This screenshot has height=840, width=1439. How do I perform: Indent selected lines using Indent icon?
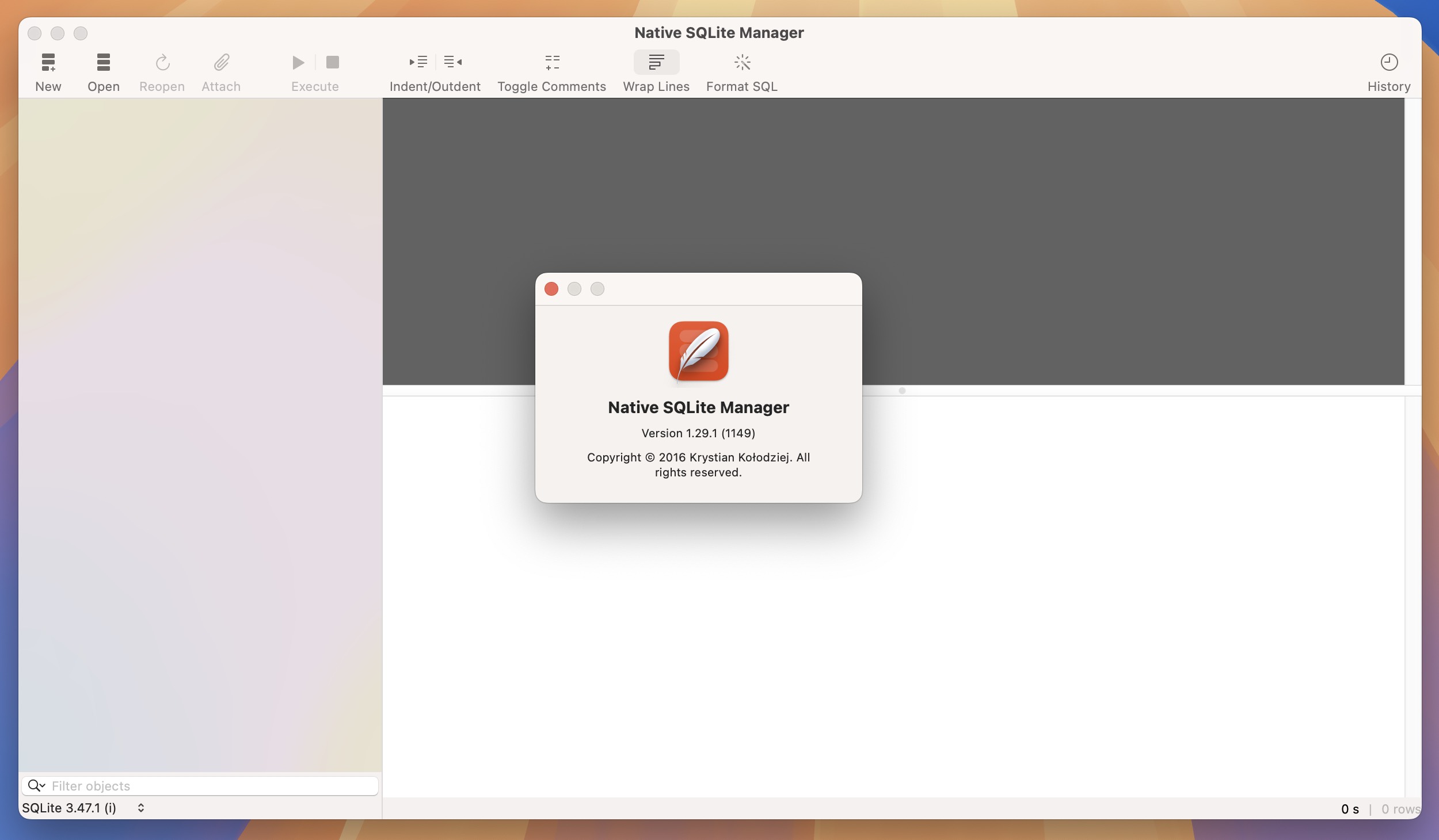coord(418,62)
